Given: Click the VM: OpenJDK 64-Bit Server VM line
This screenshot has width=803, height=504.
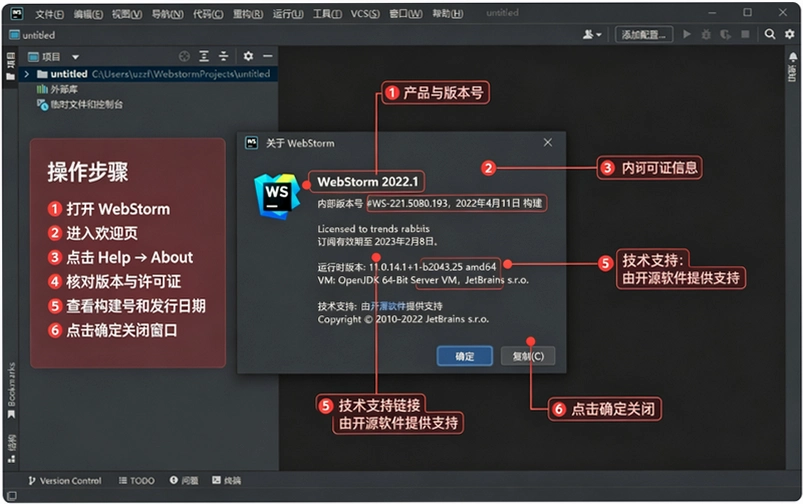Looking at the screenshot, I should 423,280.
